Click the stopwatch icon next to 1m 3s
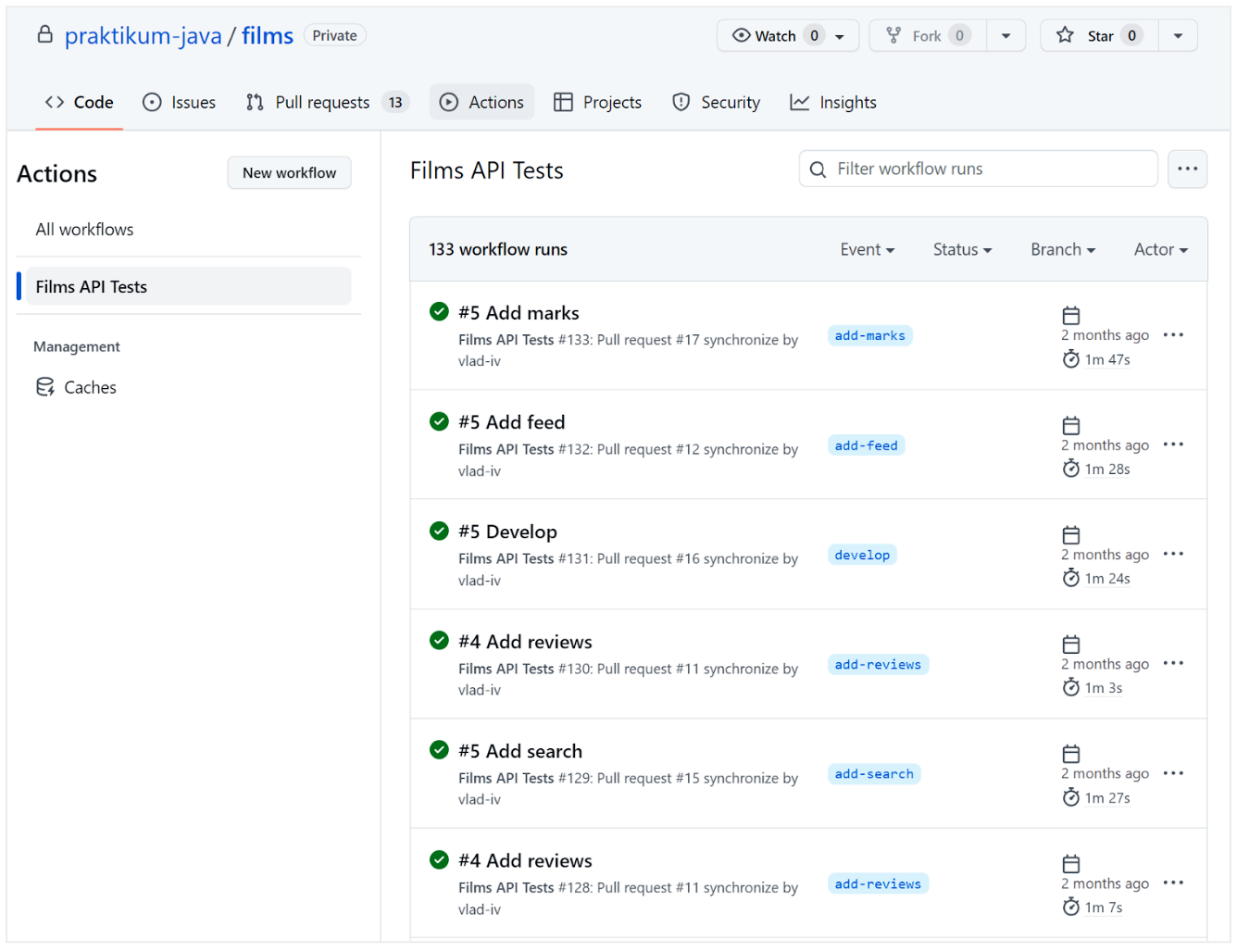This screenshot has height=952, width=1237. point(1071,687)
